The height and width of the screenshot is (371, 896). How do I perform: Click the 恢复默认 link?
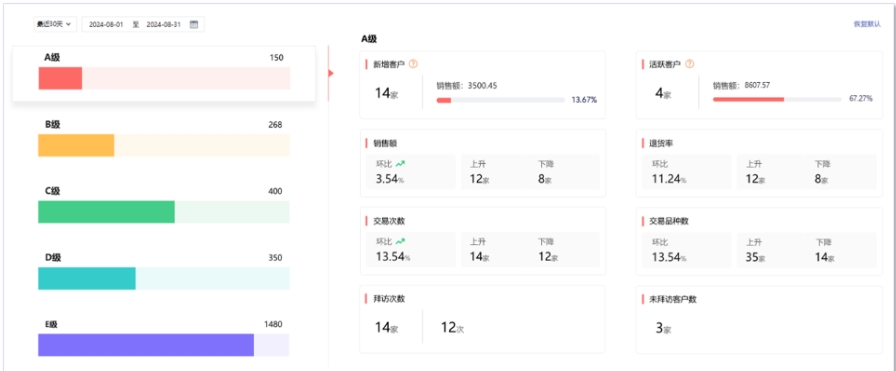[x=867, y=24]
